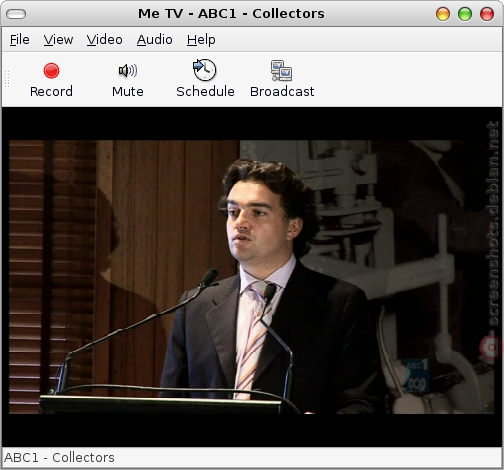Open the Help menu

[x=201, y=40]
